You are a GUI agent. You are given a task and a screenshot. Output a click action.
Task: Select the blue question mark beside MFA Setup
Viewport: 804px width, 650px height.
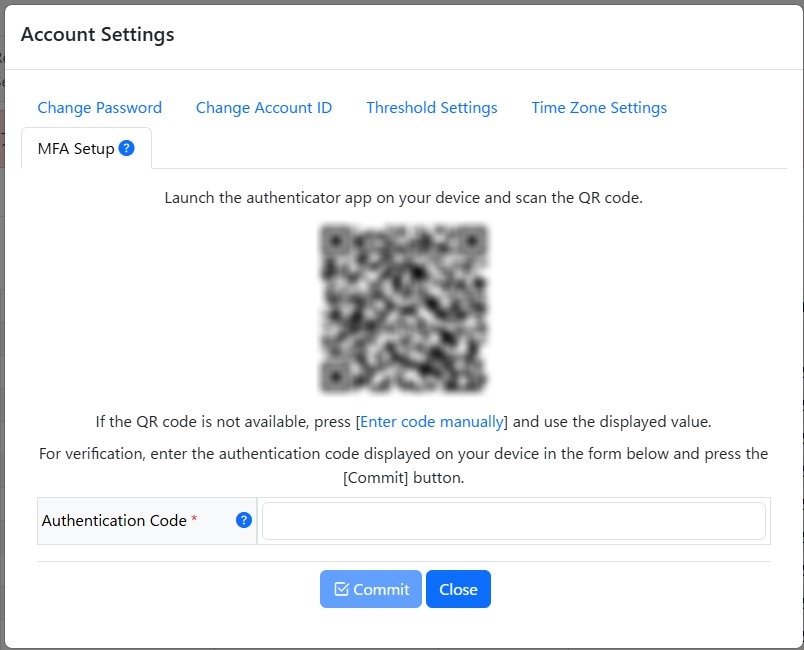125,147
